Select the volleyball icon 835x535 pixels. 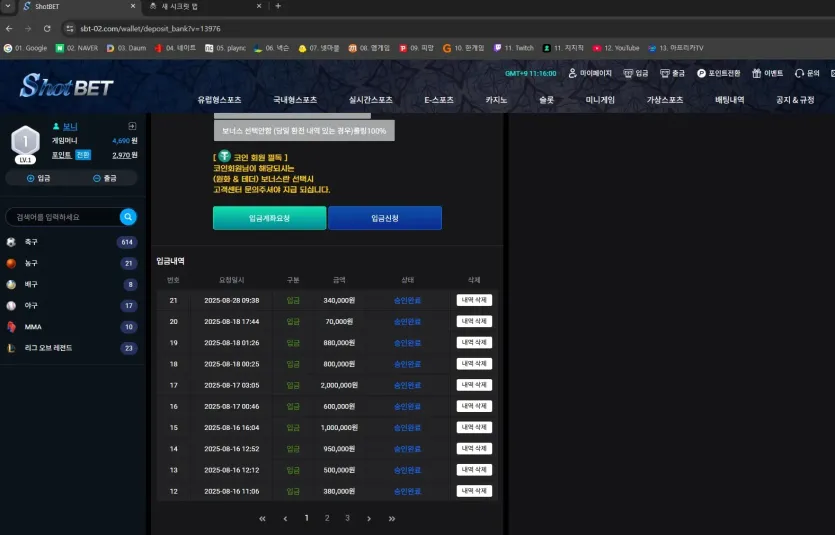tap(11, 284)
